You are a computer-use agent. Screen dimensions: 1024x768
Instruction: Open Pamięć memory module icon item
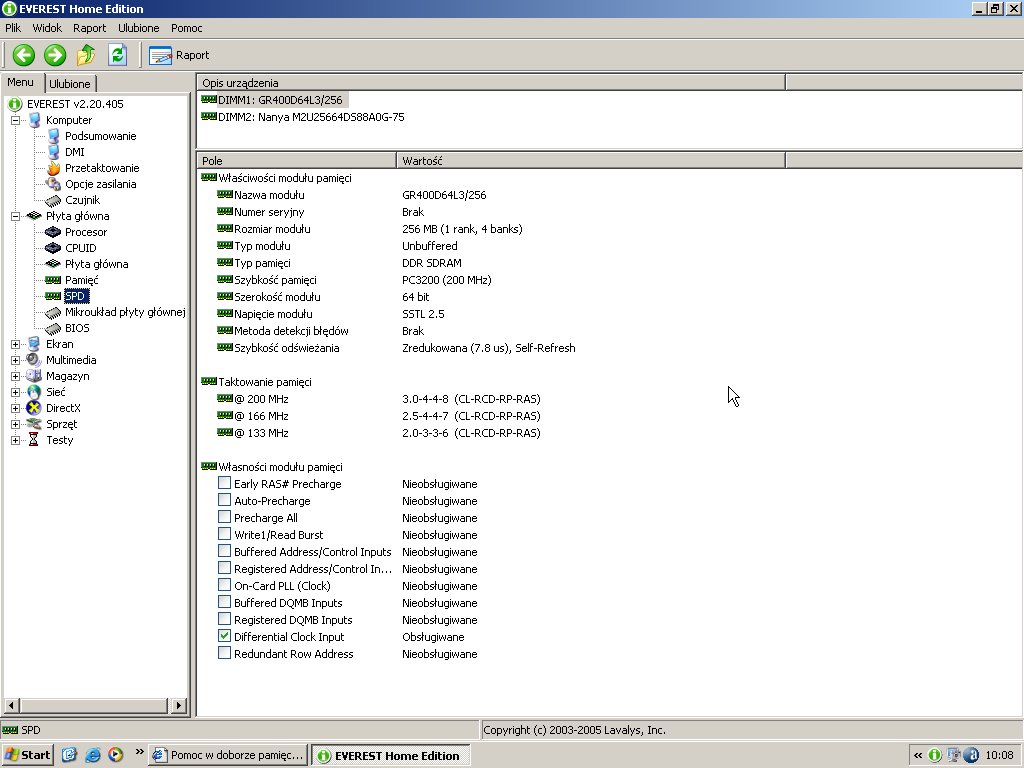54,280
